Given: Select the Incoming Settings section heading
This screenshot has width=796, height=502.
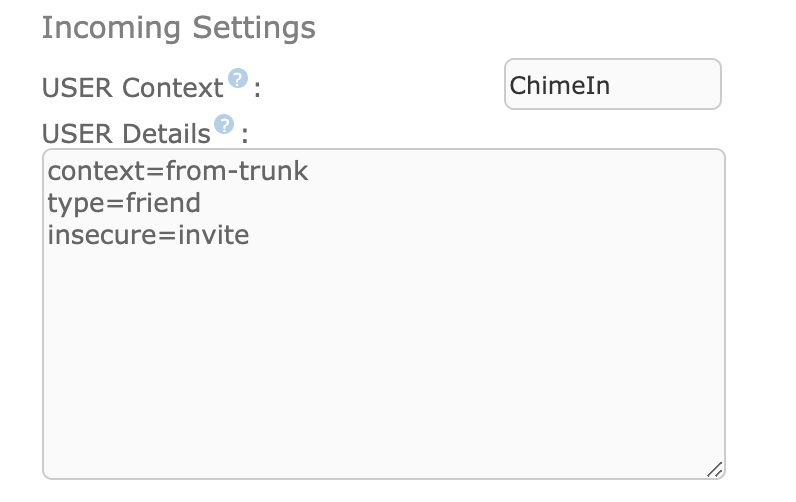Looking at the screenshot, I should tap(179, 27).
